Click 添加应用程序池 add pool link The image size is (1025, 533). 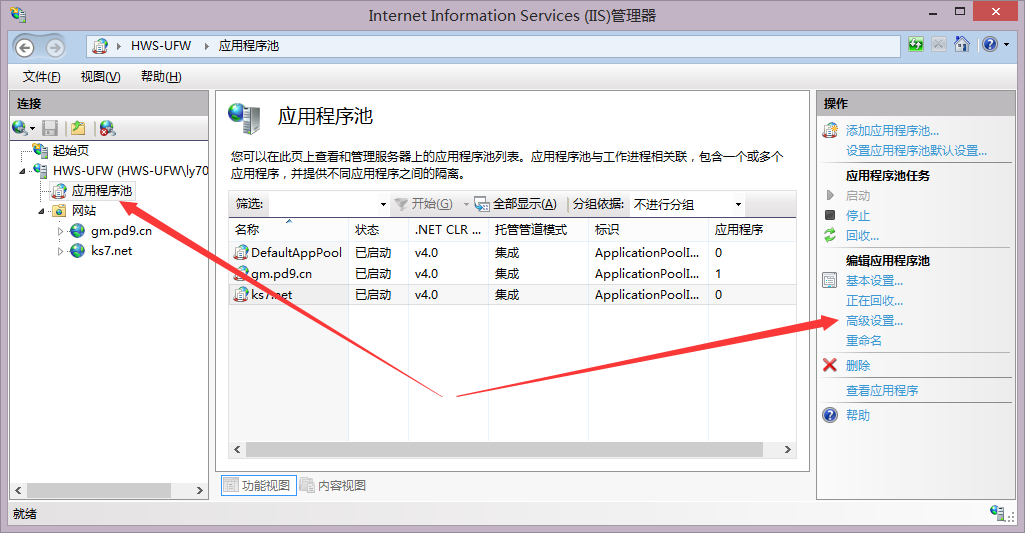[892, 131]
